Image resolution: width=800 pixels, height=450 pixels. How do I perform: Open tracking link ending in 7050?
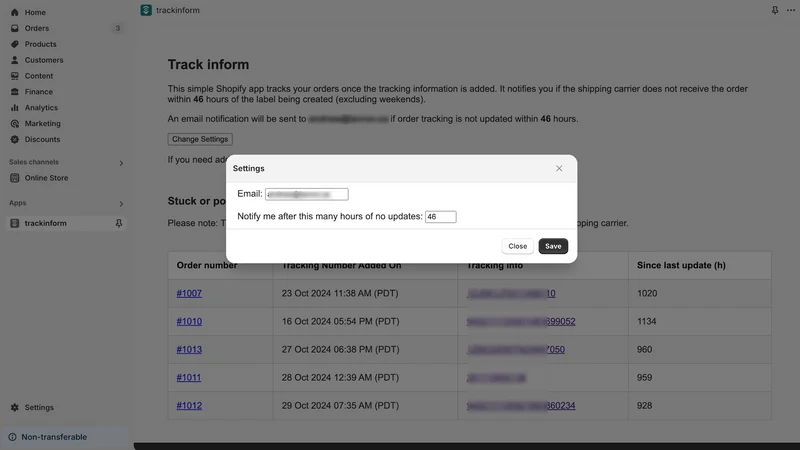coord(516,349)
